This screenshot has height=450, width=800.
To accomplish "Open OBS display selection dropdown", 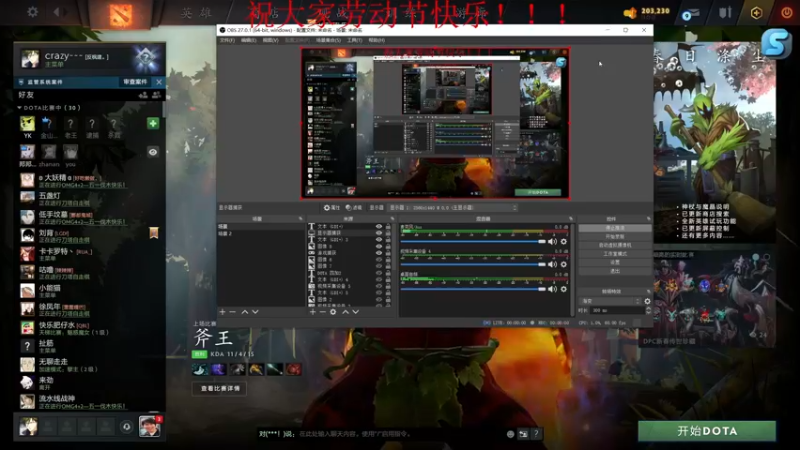I will tap(453, 208).
